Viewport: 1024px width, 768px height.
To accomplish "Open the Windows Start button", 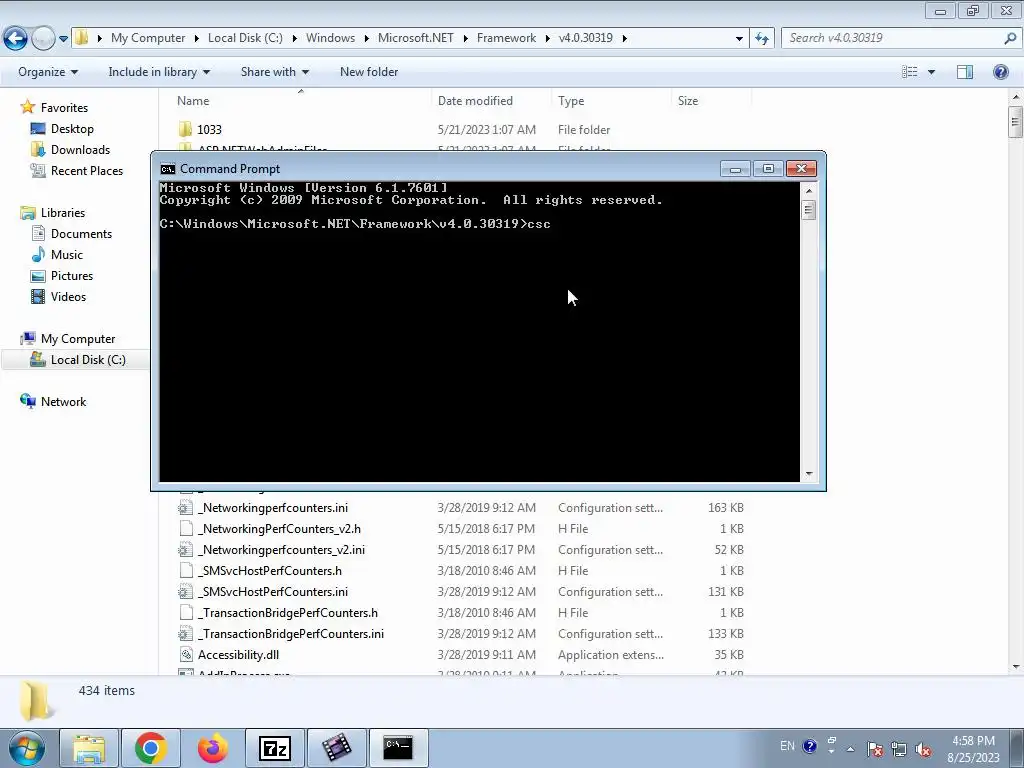I will point(27,748).
